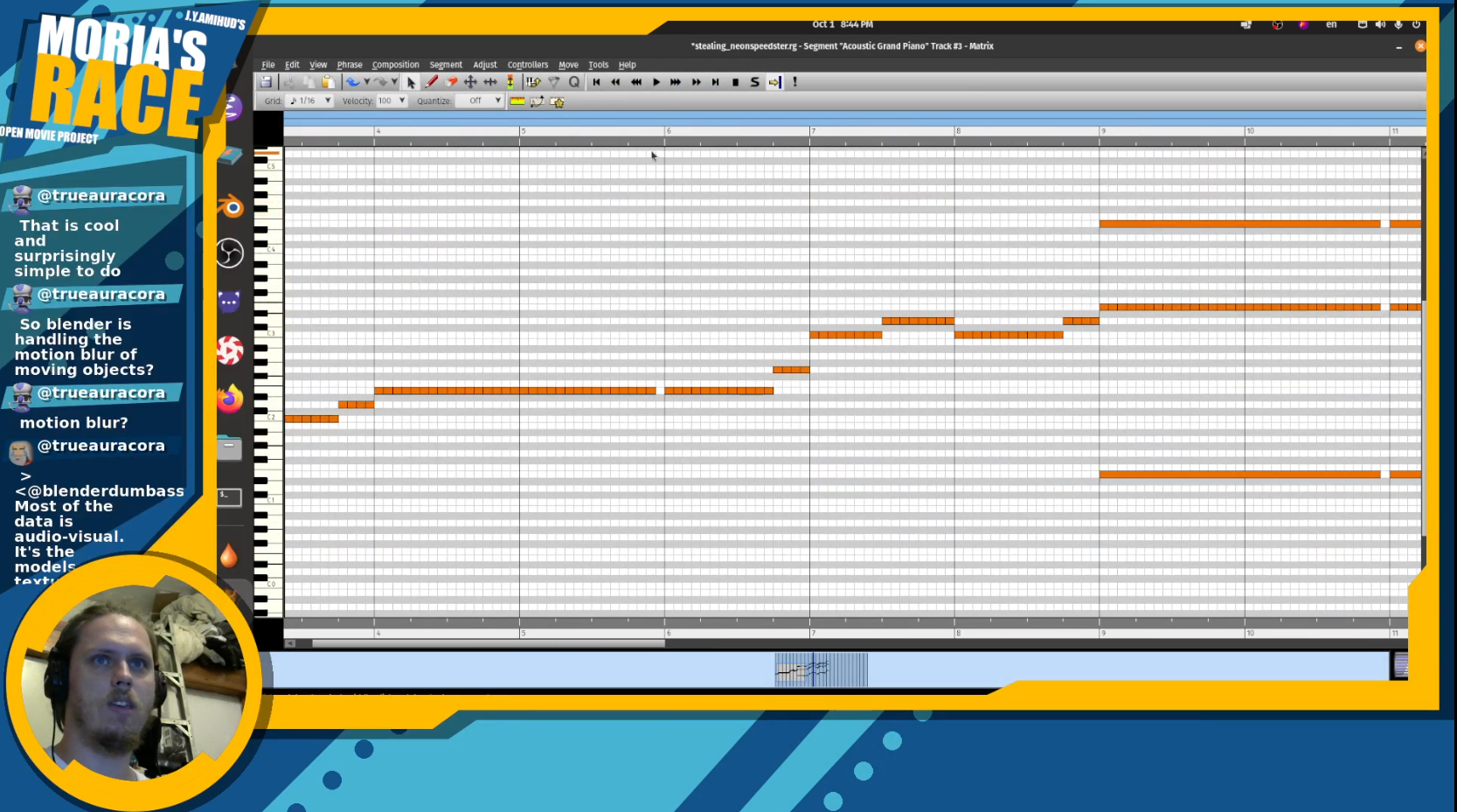Open the Velocity 100 dropdown

[x=392, y=101]
